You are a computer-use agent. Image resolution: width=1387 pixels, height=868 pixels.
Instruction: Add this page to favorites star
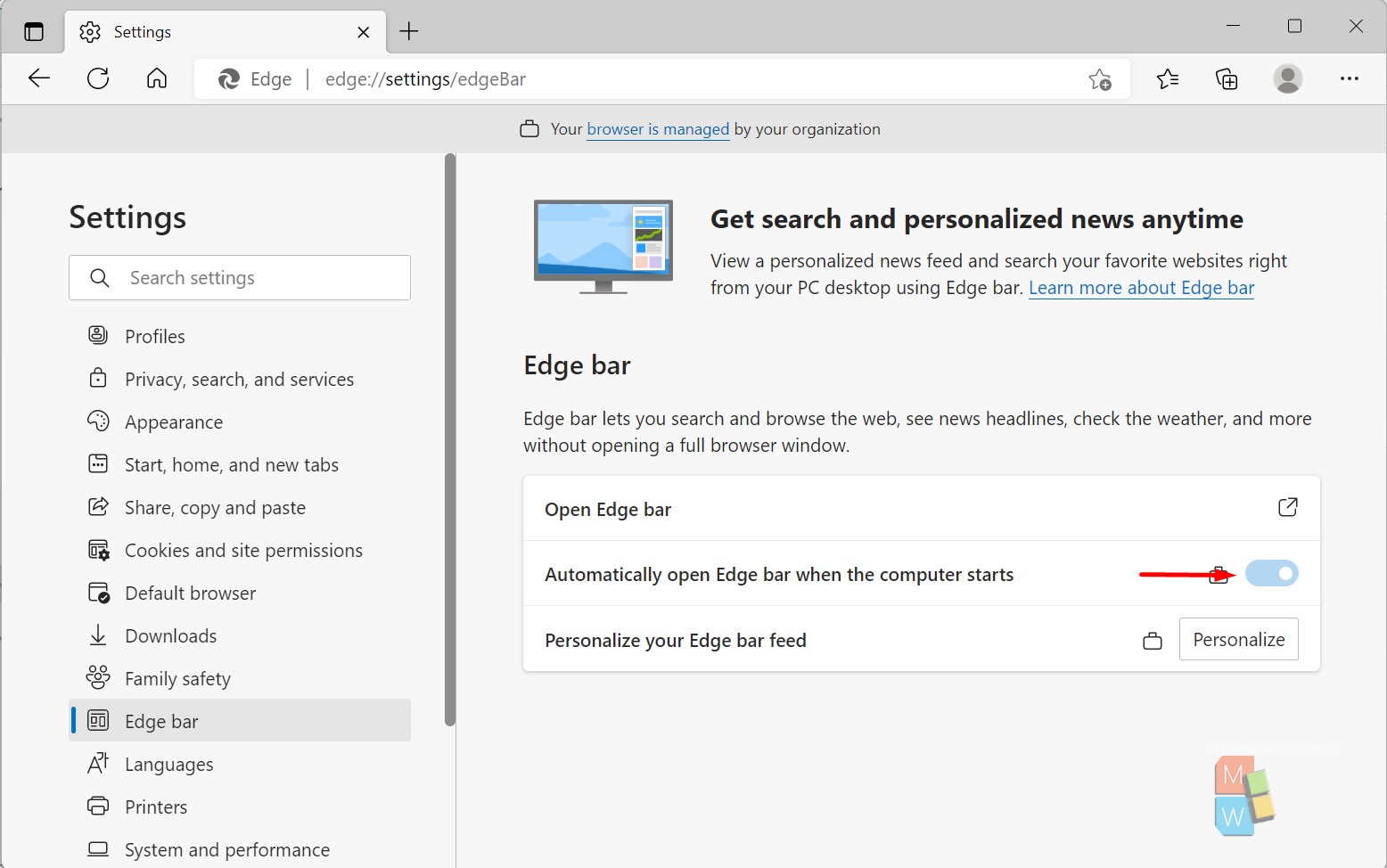(1100, 79)
